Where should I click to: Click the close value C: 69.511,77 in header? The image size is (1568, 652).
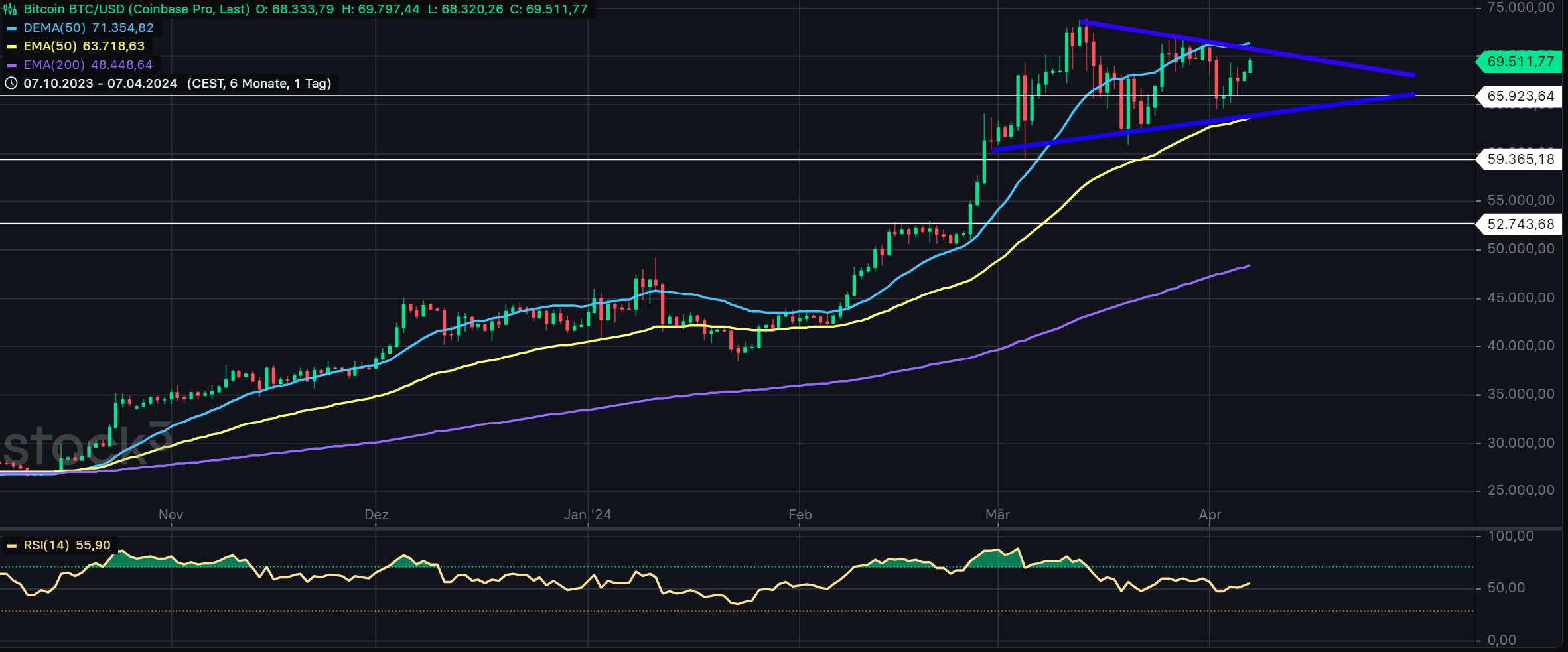point(549,9)
